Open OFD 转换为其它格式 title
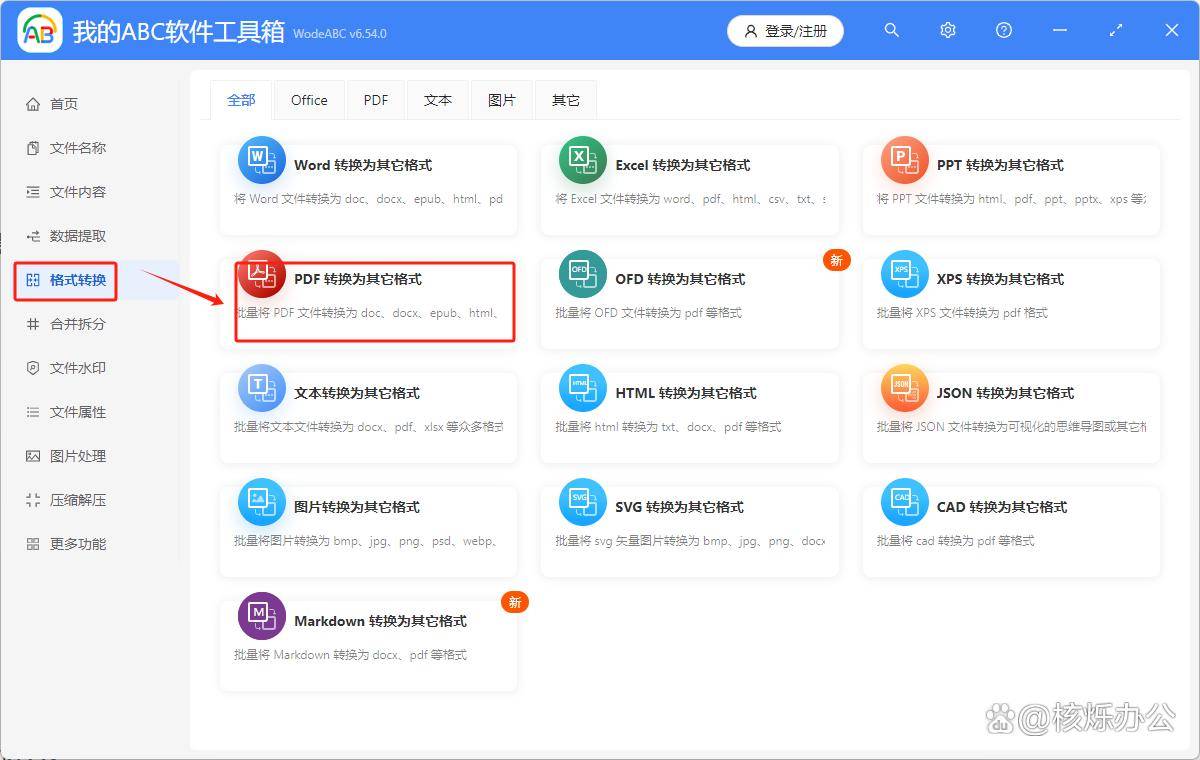Image resolution: width=1200 pixels, height=760 pixels. (x=681, y=279)
